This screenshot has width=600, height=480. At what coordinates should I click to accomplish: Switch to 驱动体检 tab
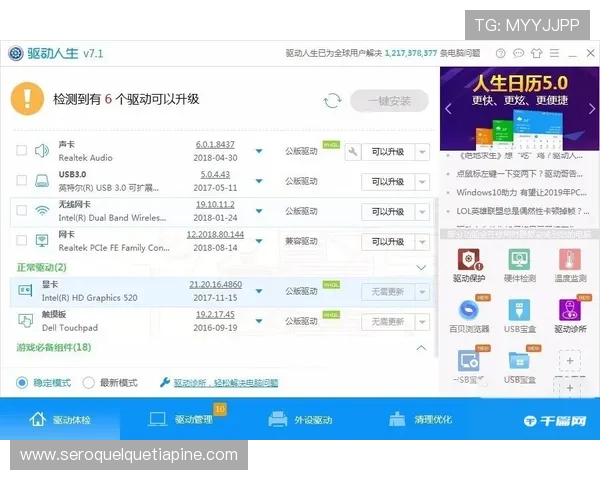[60, 419]
